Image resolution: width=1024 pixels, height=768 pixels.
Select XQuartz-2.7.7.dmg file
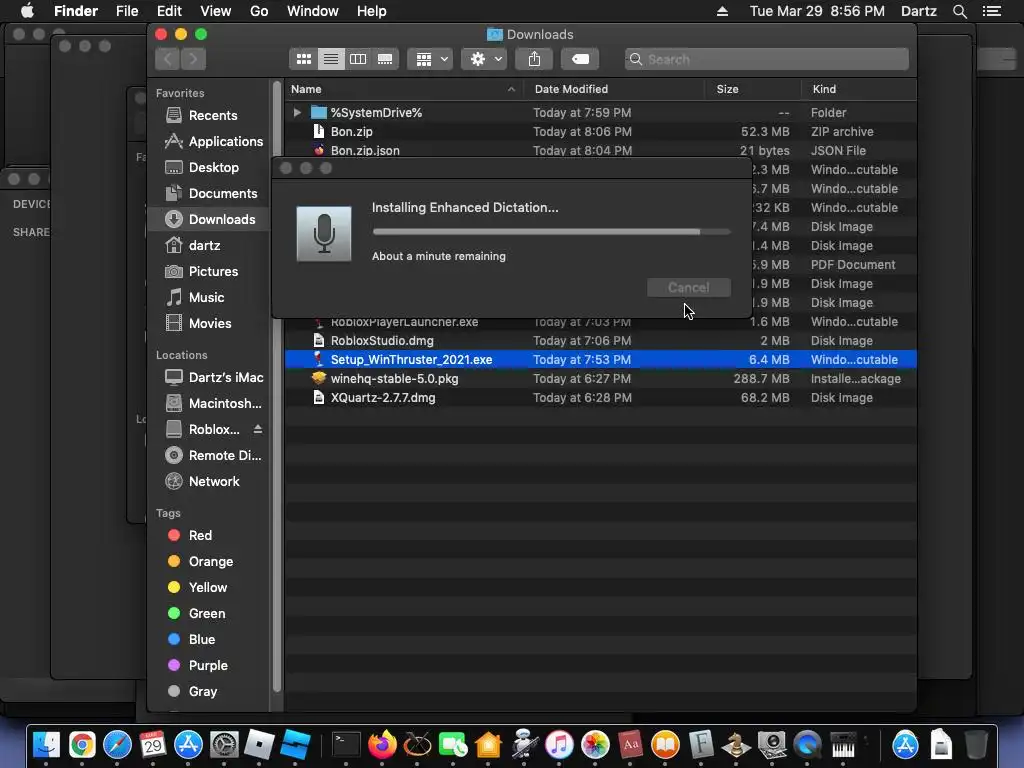[601, 398]
